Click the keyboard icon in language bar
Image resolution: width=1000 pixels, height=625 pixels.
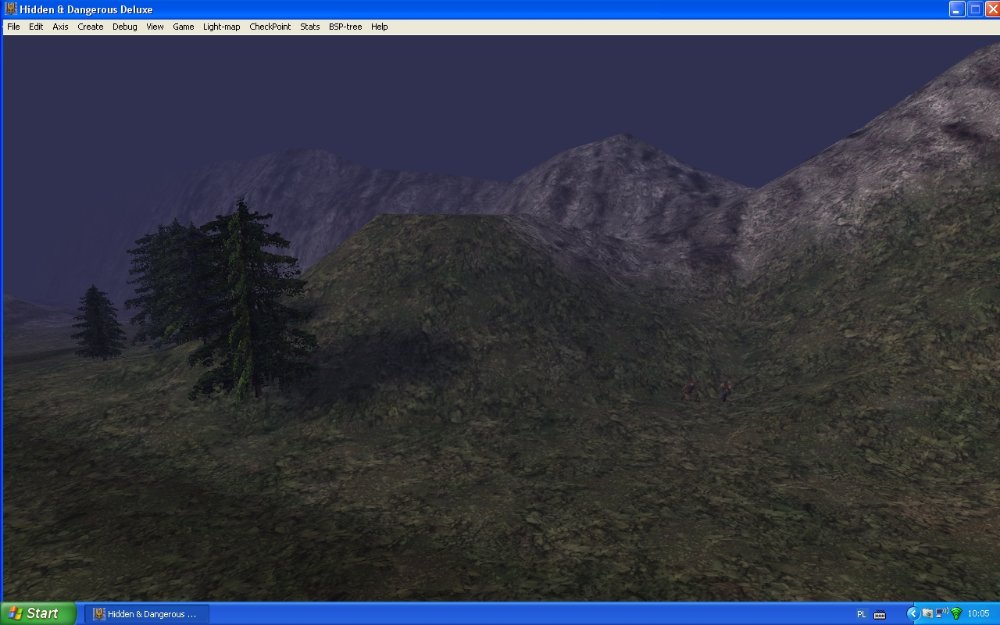click(880, 614)
